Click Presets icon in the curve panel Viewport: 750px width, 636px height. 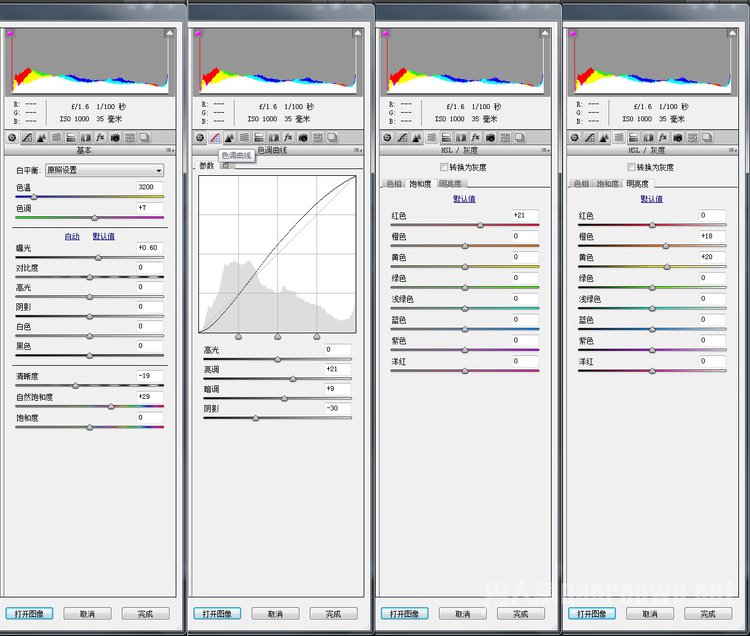[x=317, y=137]
